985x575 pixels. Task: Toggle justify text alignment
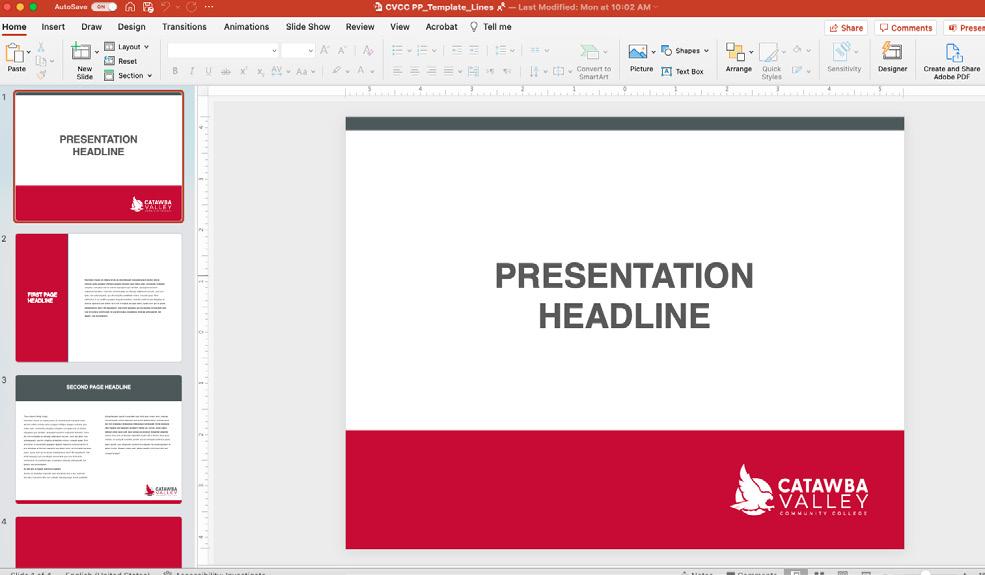449,72
